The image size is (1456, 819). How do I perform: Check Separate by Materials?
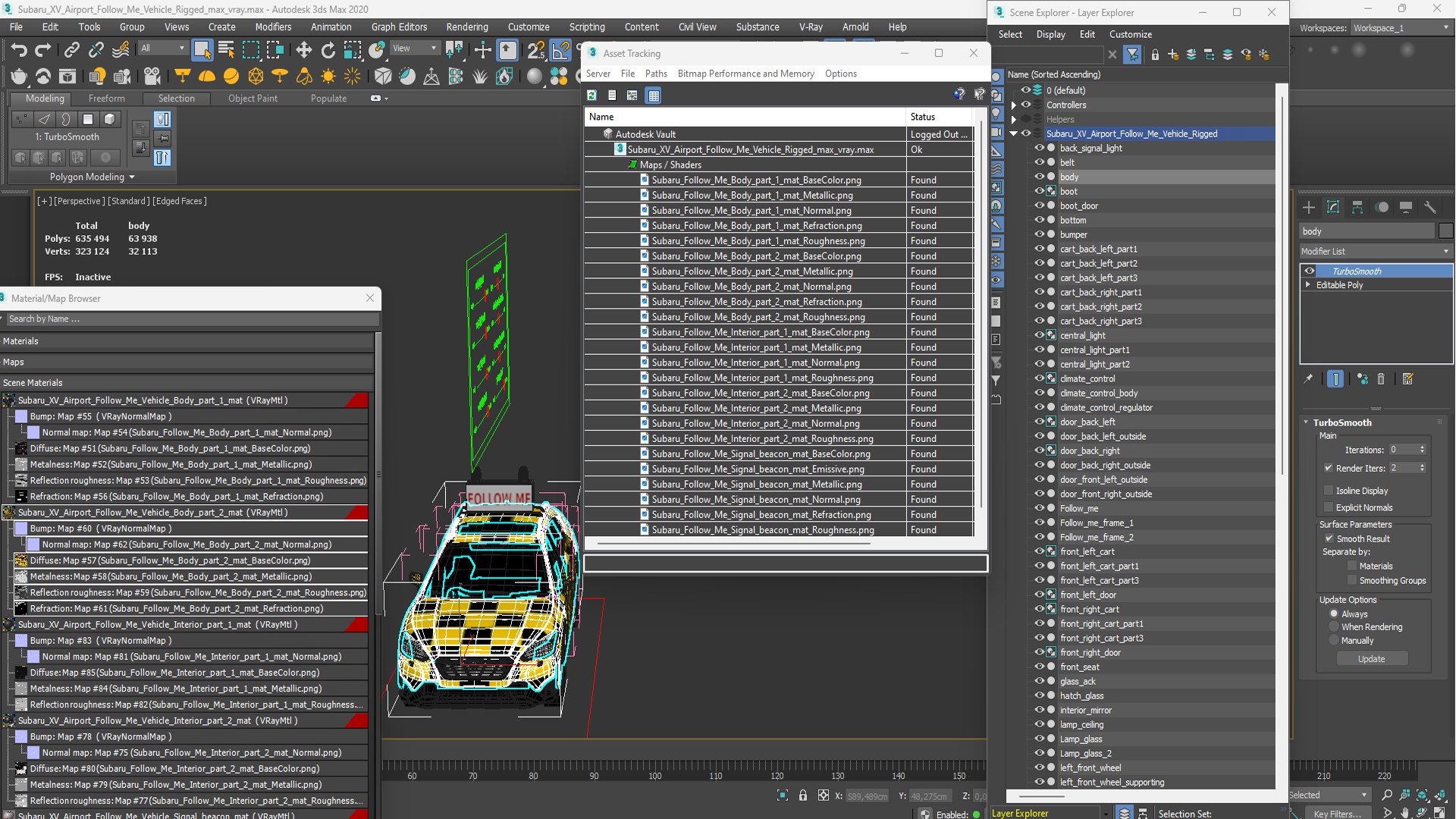click(1352, 566)
